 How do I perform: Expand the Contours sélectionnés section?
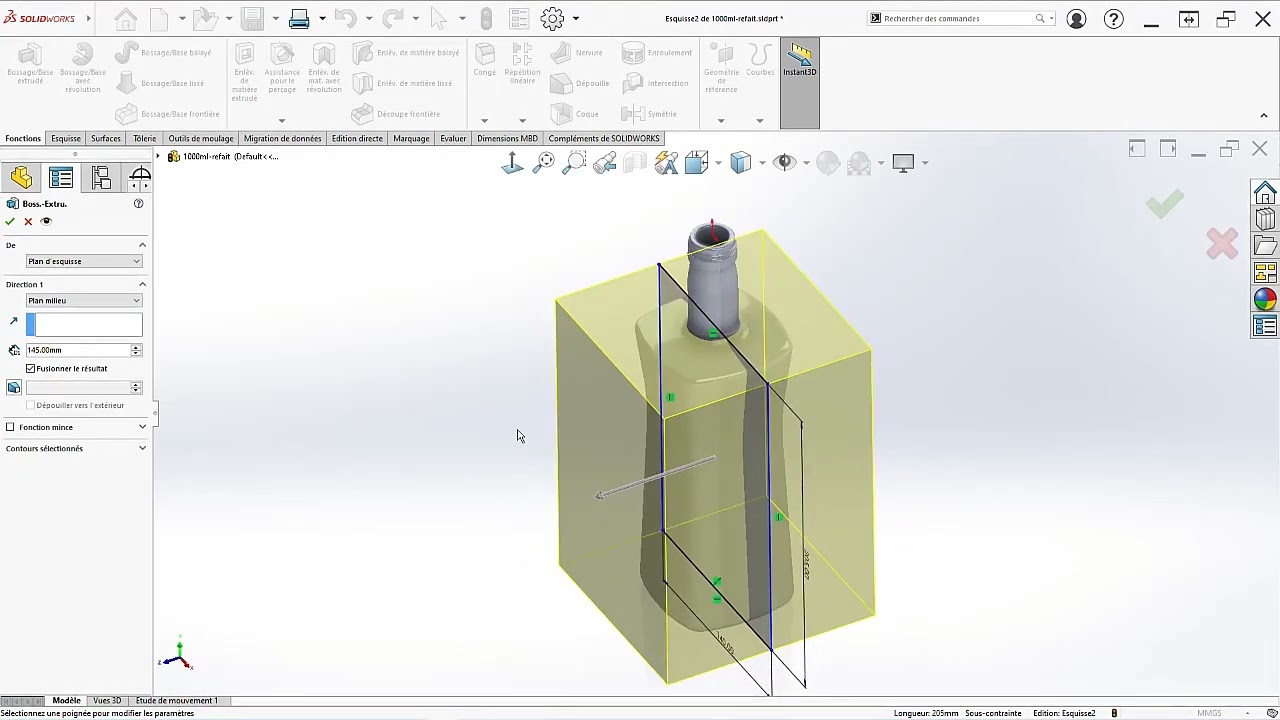click(142, 448)
